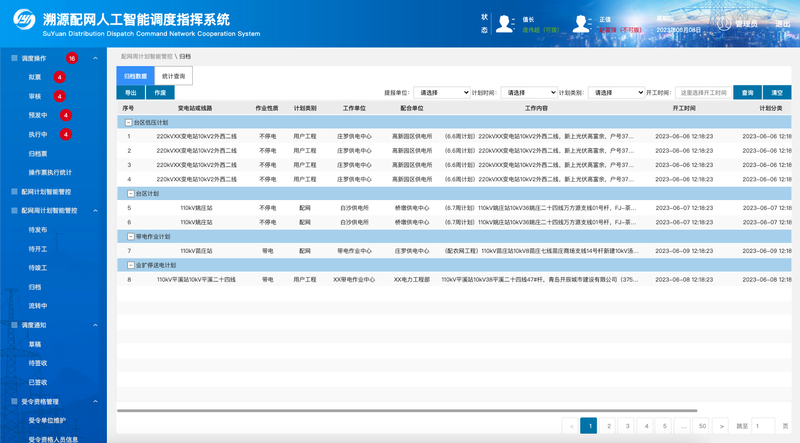Go to pagination page 50

click(702, 426)
